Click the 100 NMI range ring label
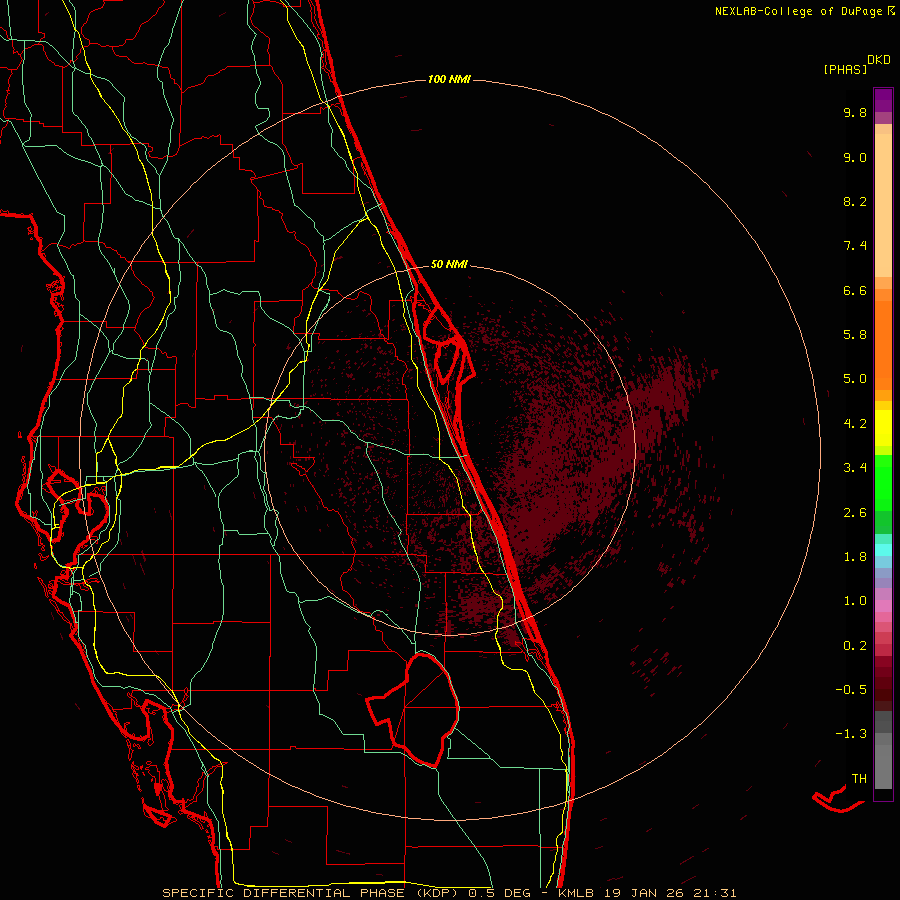Viewport: 900px width, 900px height. point(449,79)
